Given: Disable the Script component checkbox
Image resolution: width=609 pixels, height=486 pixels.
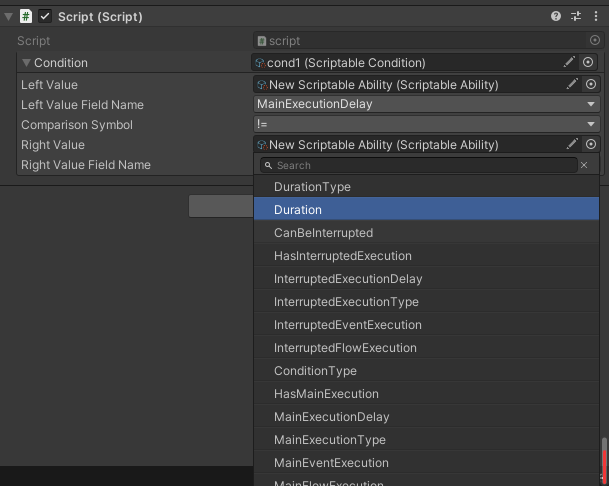Looking at the screenshot, I should 45,17.
